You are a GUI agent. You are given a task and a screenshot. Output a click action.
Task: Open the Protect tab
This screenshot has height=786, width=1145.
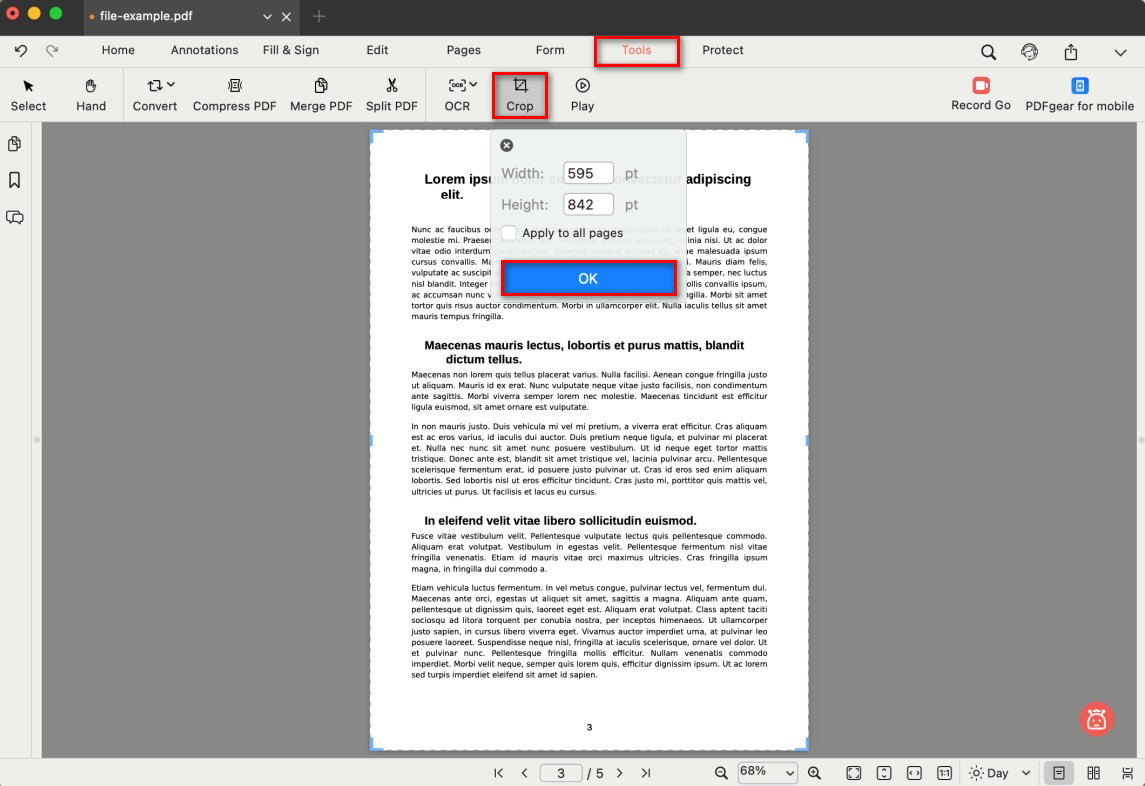(722, 50)
